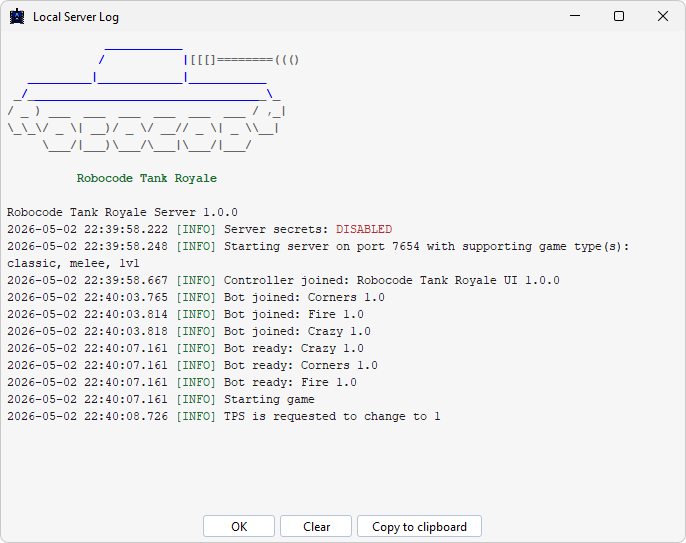Minimize the Local Server Log window
The image size is (686, 543).
pyautogui.click(x=575, y=16)
